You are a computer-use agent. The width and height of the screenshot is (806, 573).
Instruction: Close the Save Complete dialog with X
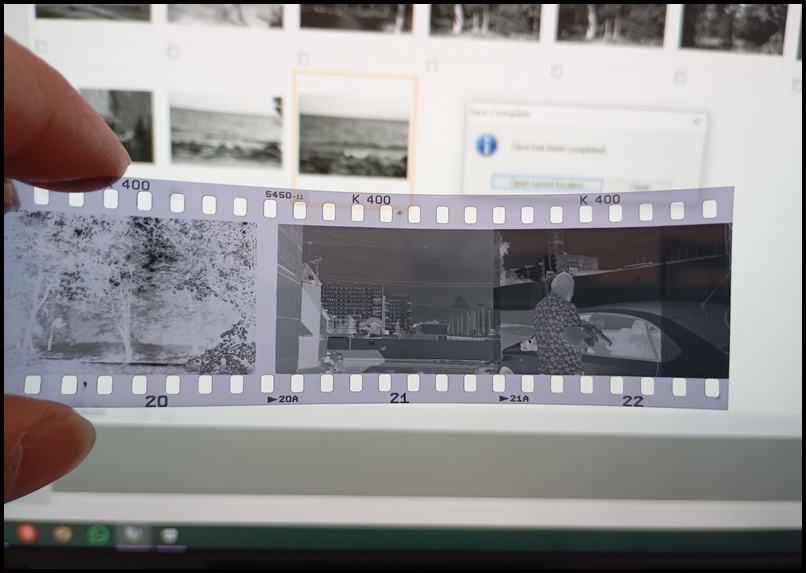(x=697, y=120)
